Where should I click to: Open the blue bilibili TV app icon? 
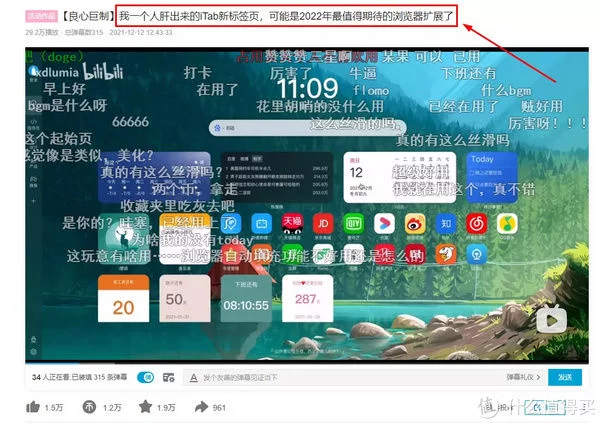262,224
